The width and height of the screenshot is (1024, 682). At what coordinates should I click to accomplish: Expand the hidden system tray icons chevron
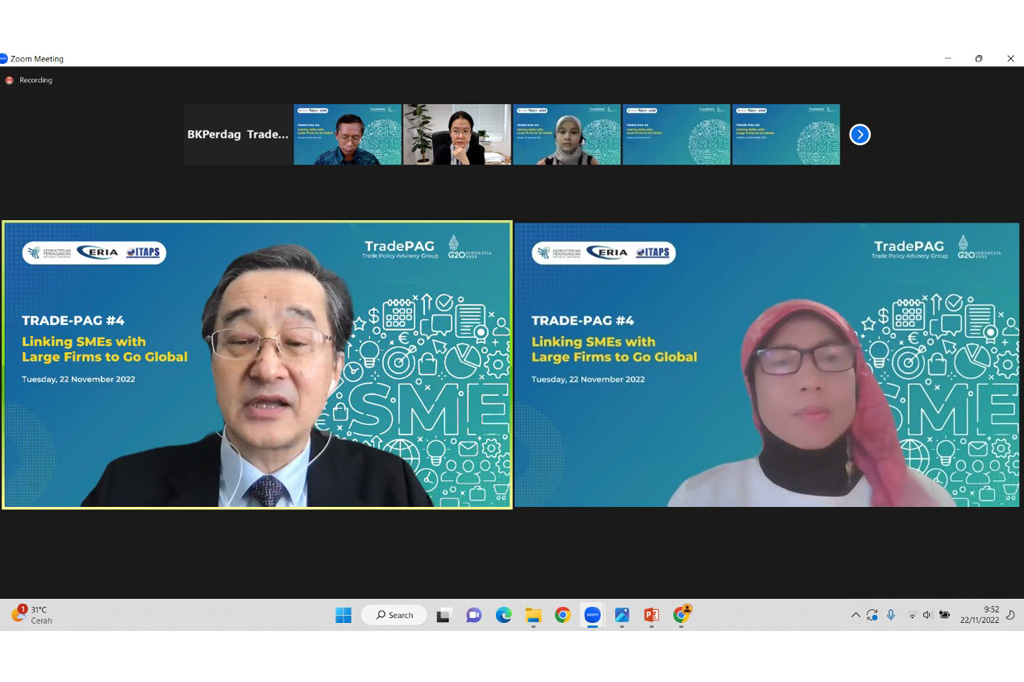pos(855,615)
